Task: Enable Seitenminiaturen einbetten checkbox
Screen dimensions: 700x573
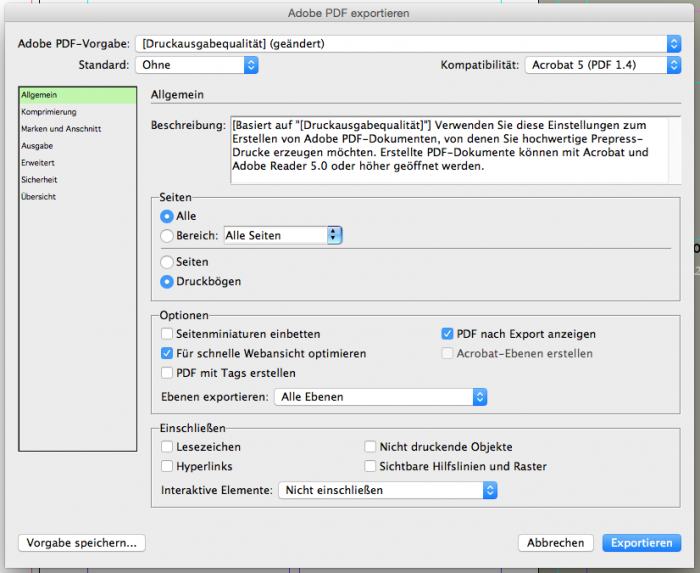Action: coord(167,334)
